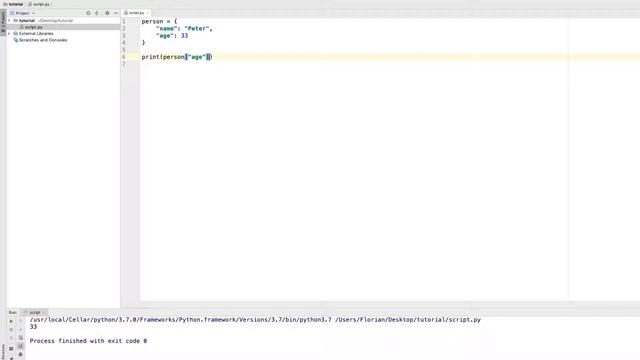Click the print icon in the Run toolbar
This screenshot has width=640, height=360.
click(21, 354)
